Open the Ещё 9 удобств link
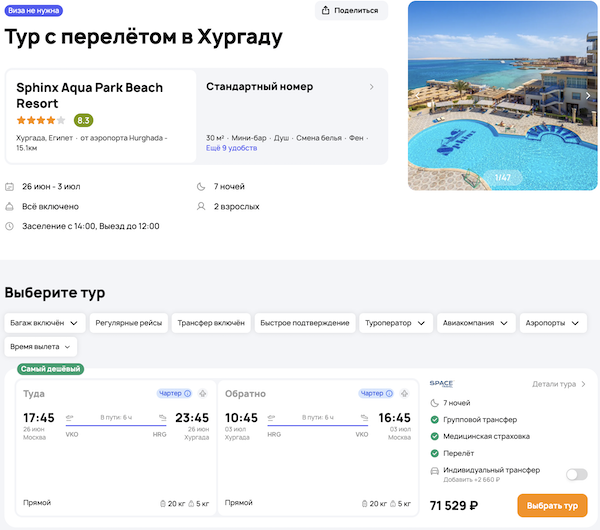The height and width of the screenshot is (530, 600). [x=231, y=148]
